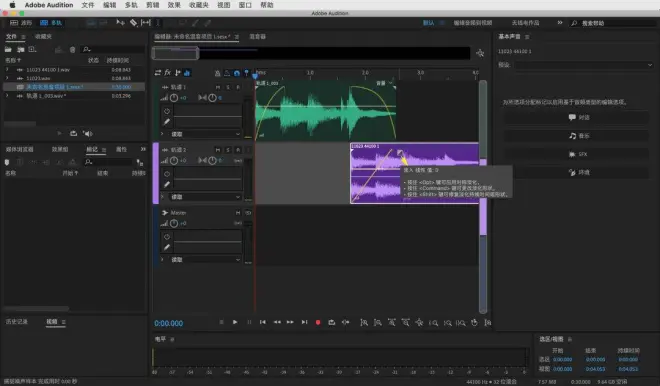This screenshot has height=386, width=660.
Task: Click the Play button in the transport bar
Action: [x=235, y=322]
